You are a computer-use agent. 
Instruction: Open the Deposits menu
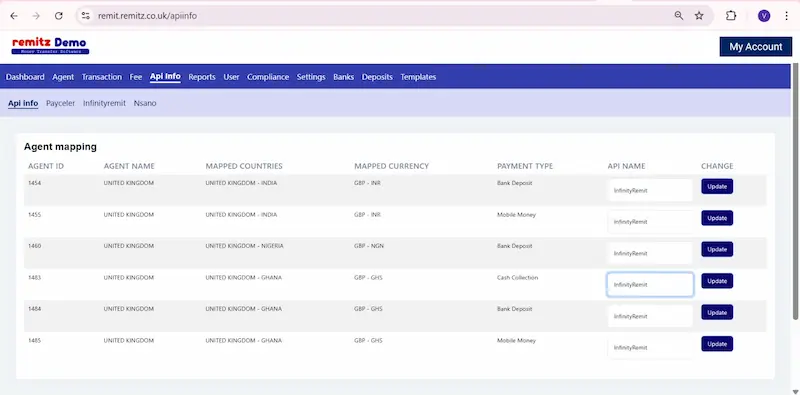[x=377, y=77]
